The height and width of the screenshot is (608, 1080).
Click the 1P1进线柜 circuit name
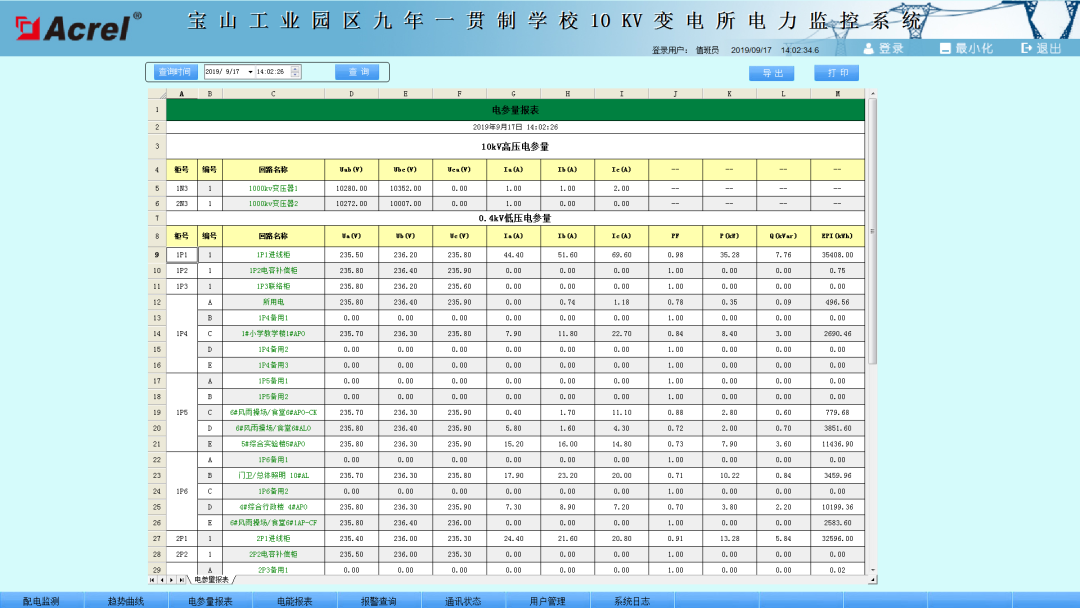point(273,255)
